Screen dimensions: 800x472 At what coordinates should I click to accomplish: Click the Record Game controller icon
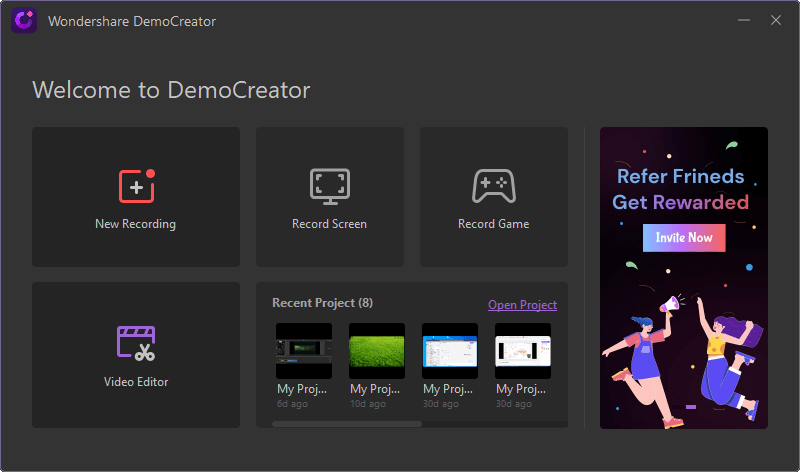pyautogui.click(x=494, y=186)
